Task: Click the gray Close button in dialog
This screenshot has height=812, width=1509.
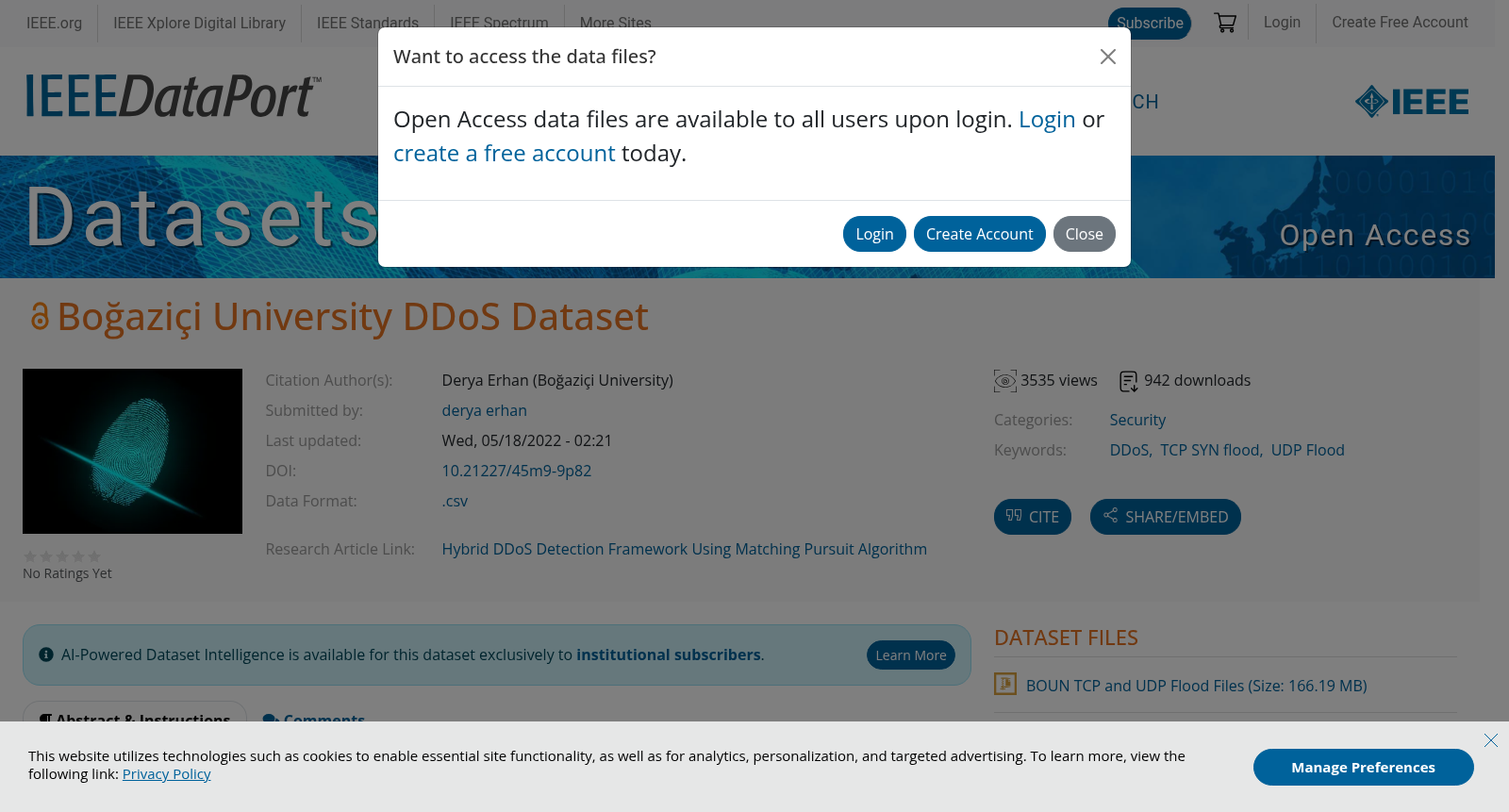Action: point(1085,234)
